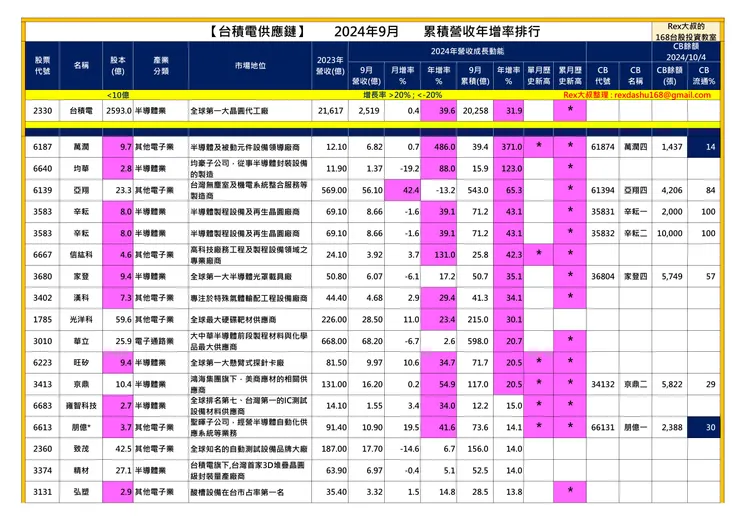Click the Rex大叔的168台股投資教室 label
The width and height of the screenshot is (740, 523).
click(686, 32)
